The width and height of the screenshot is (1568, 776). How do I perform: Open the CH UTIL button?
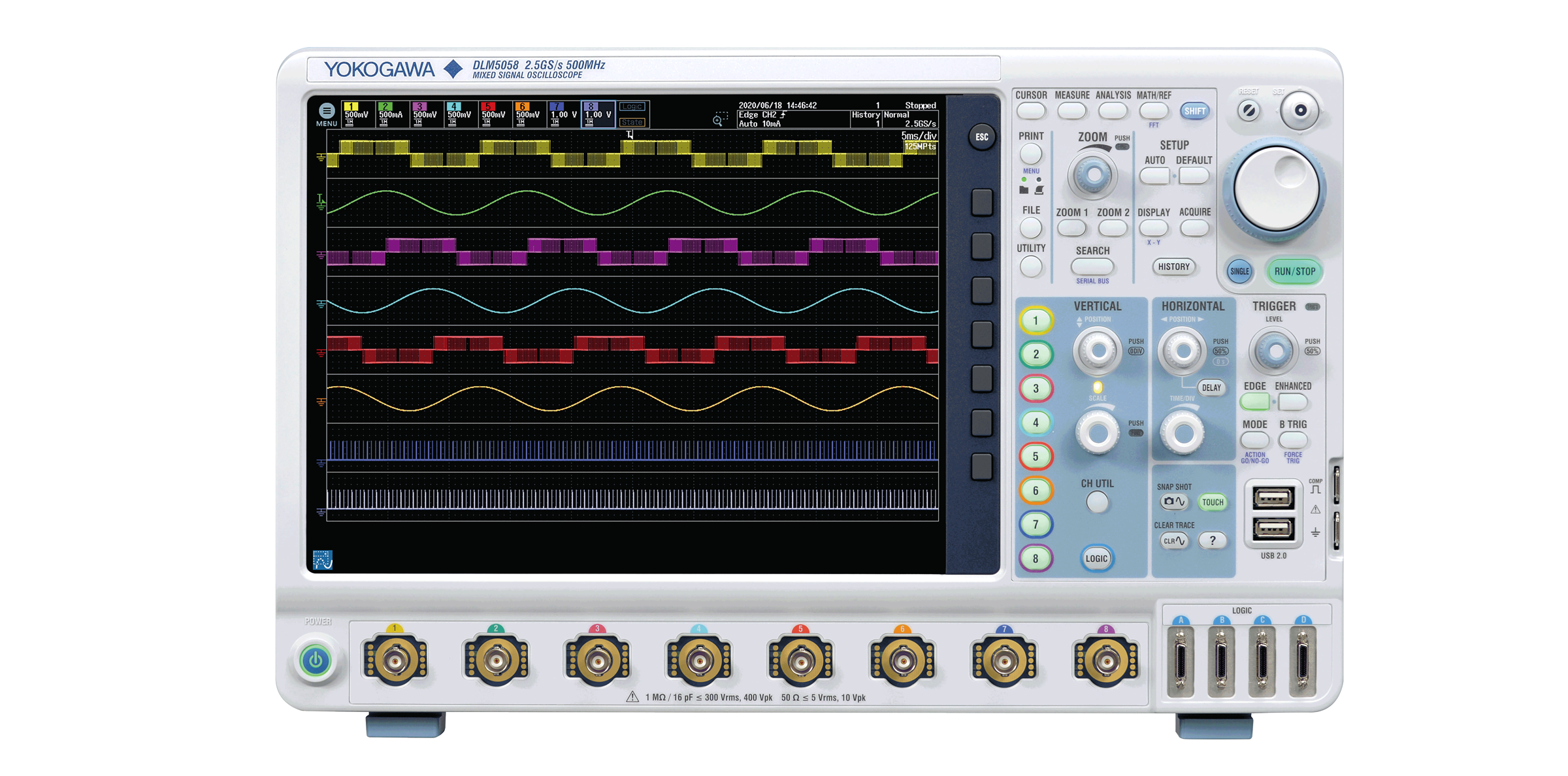click(x=1097, y=502)
